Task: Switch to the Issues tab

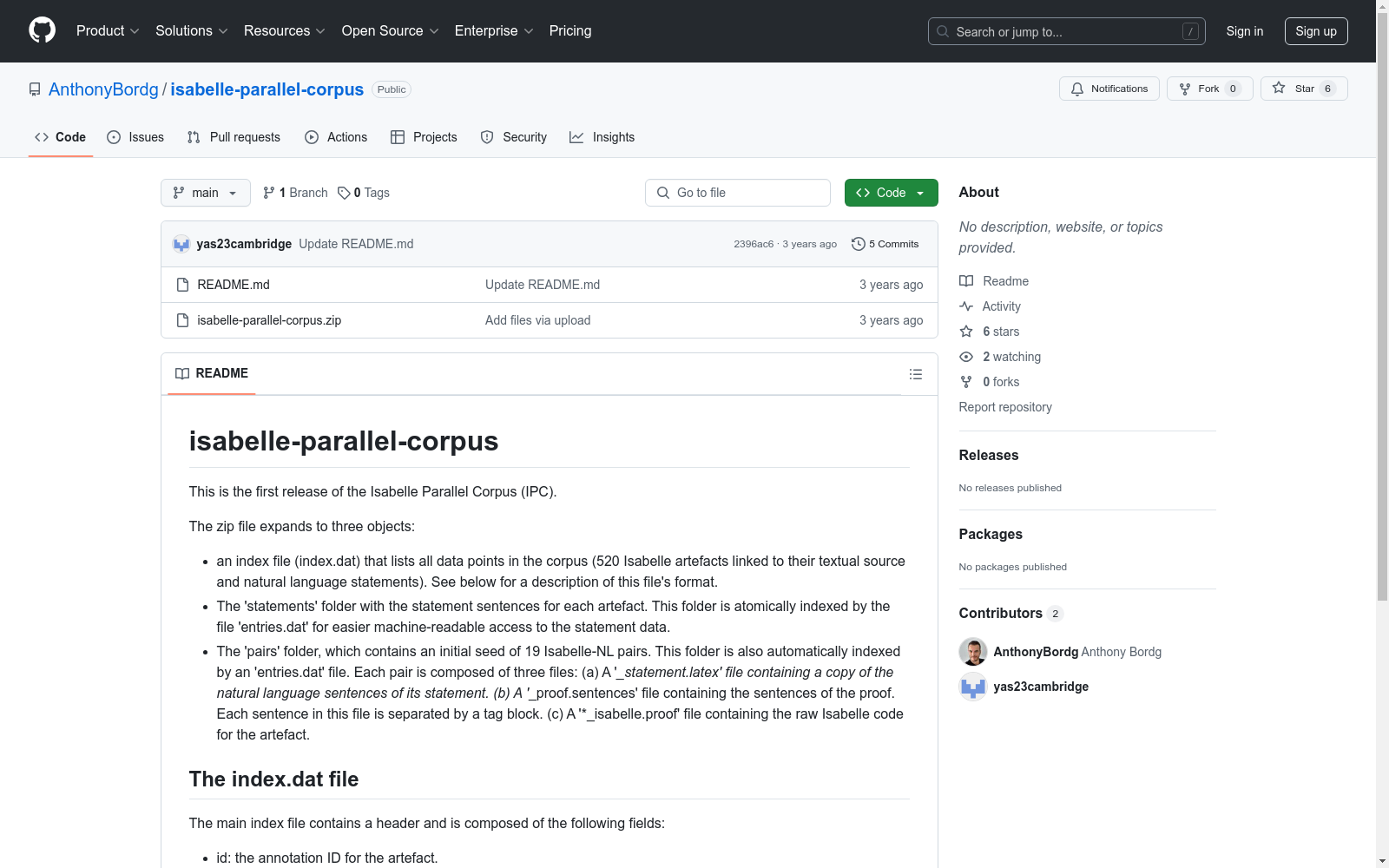Action: point(135,137)
